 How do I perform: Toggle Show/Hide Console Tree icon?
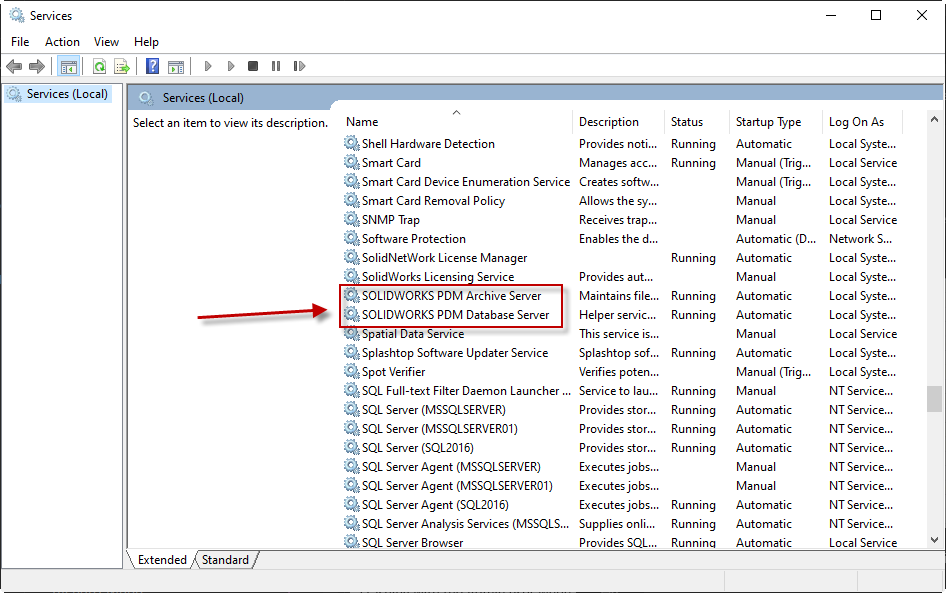click(x=69, y=66)
